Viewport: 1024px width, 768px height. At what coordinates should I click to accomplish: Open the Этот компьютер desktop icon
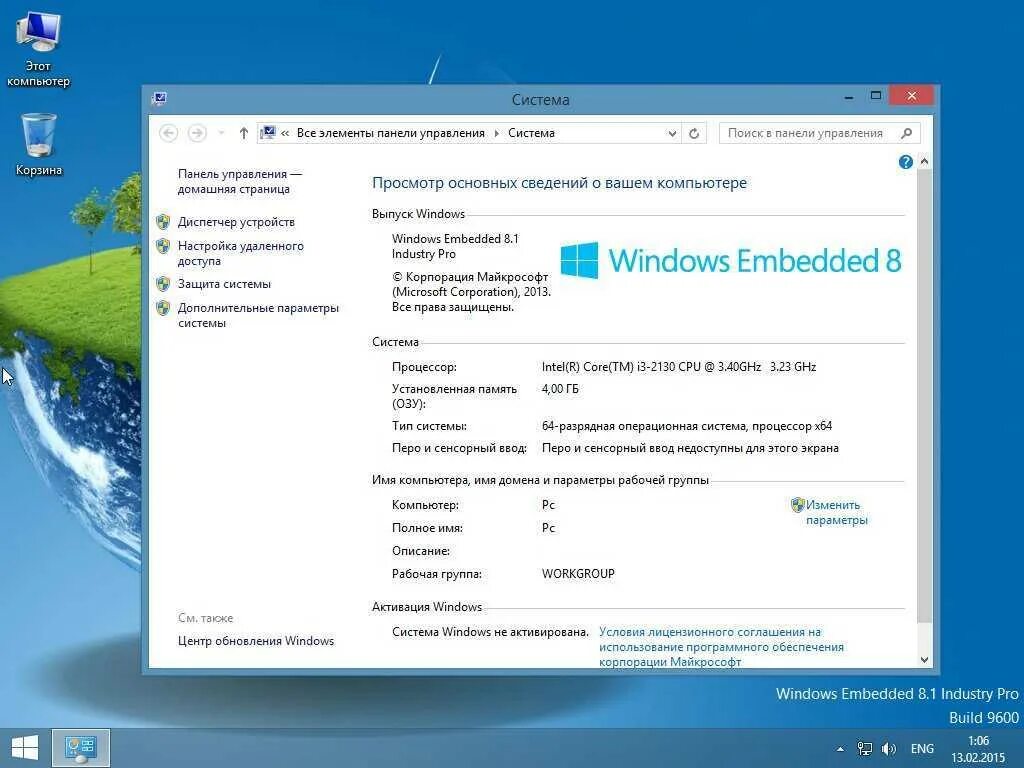[x=38, y=50]
